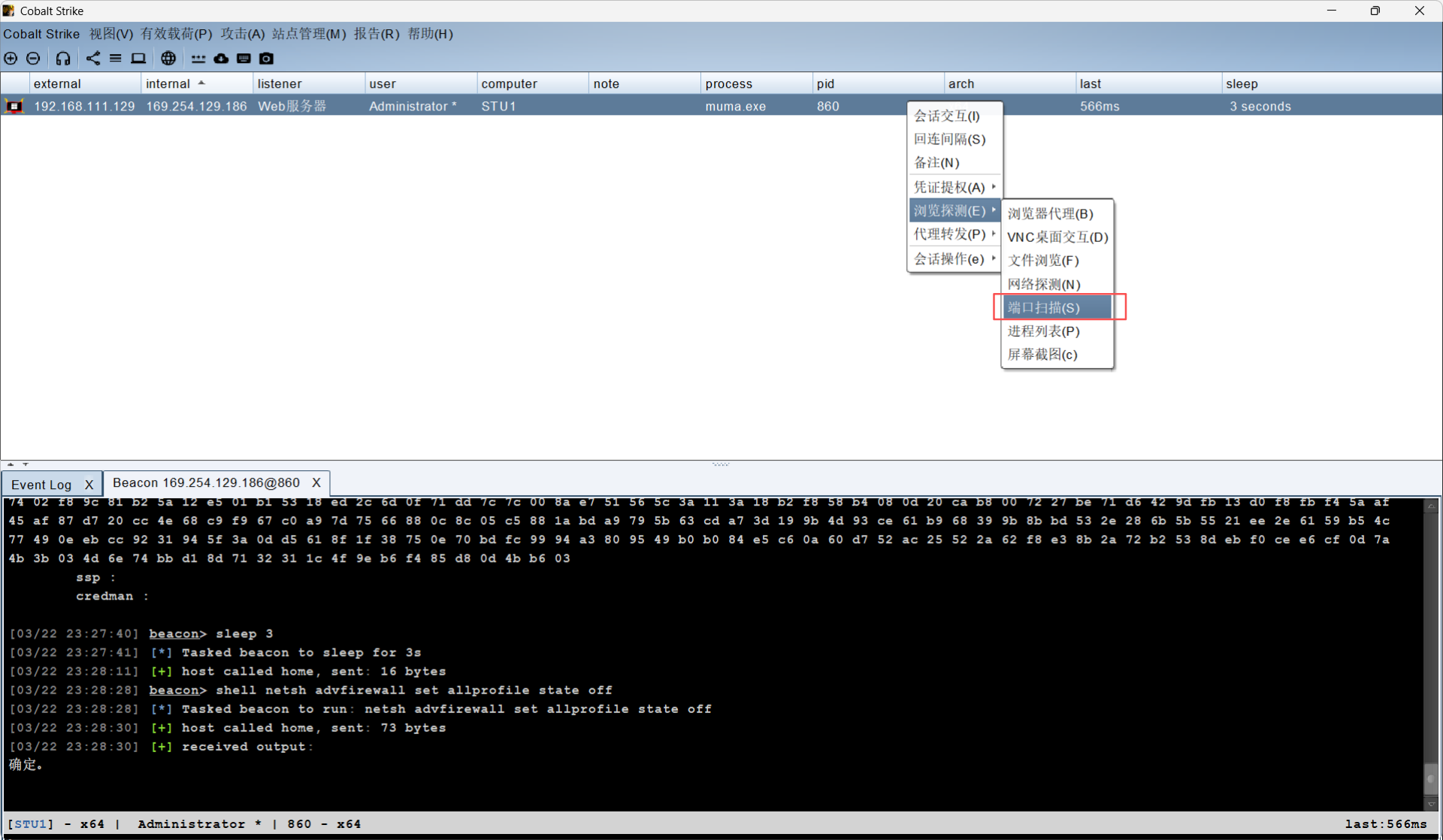Sort by the arch column header

point(1010,83)
